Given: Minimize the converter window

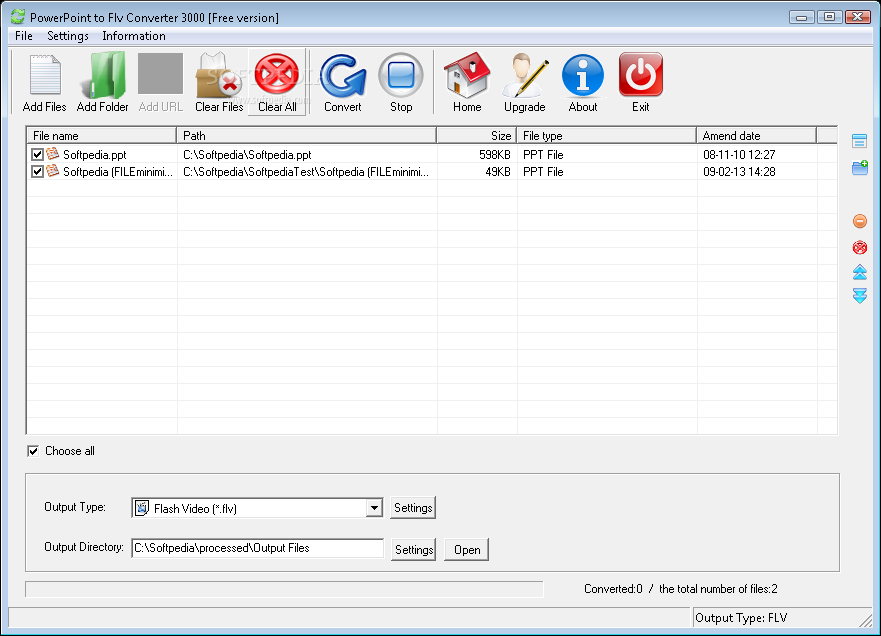Looking at the screenshot, I should click(x=801, y=17).
